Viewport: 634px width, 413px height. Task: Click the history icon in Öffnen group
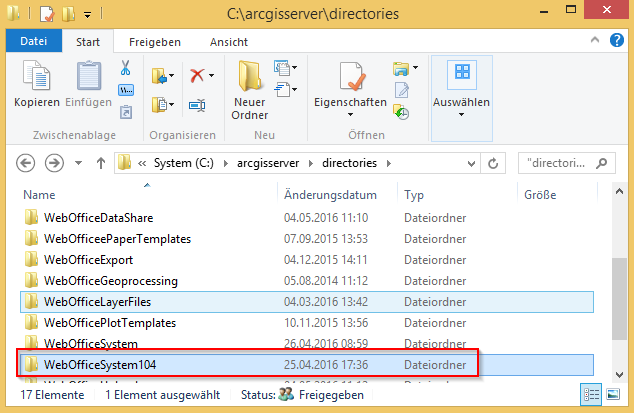[401, 112]
